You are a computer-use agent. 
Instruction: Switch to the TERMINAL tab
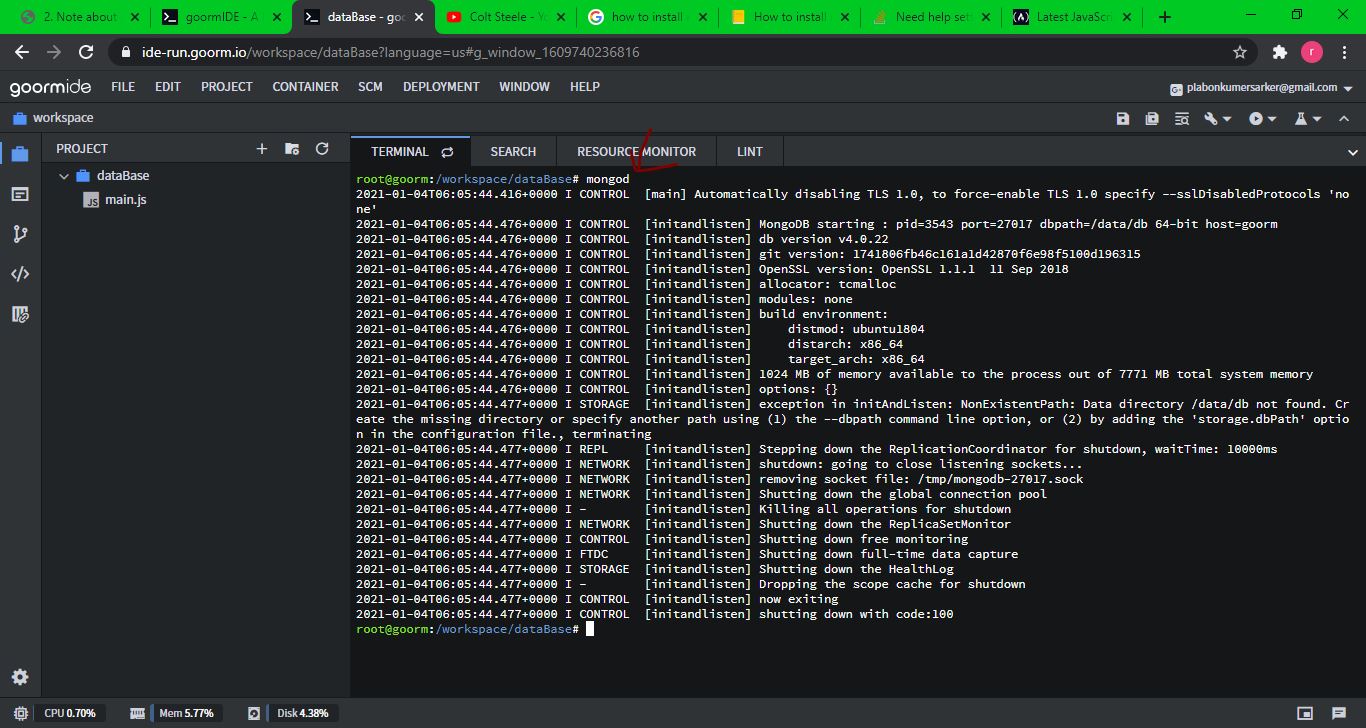click(410, 152)
